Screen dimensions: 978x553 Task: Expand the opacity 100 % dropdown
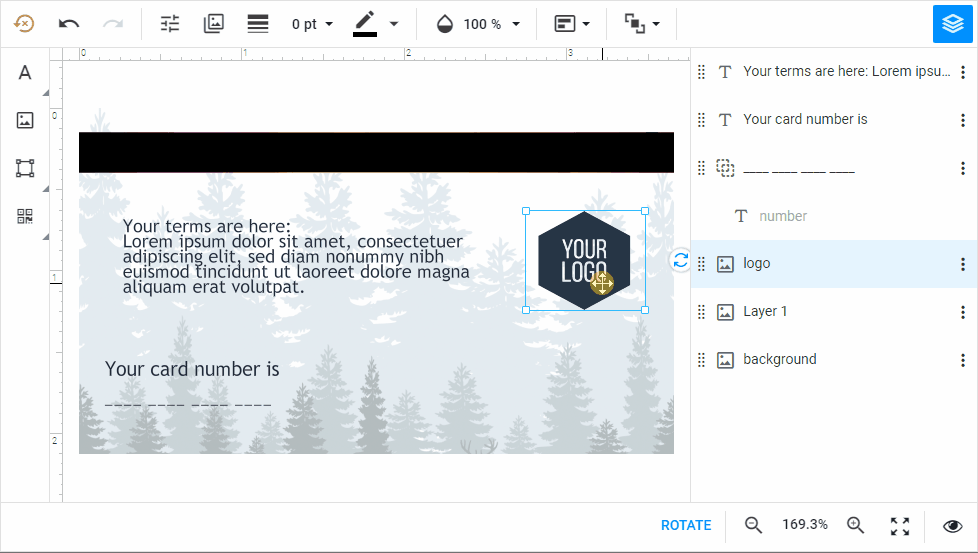click(479, 24)
